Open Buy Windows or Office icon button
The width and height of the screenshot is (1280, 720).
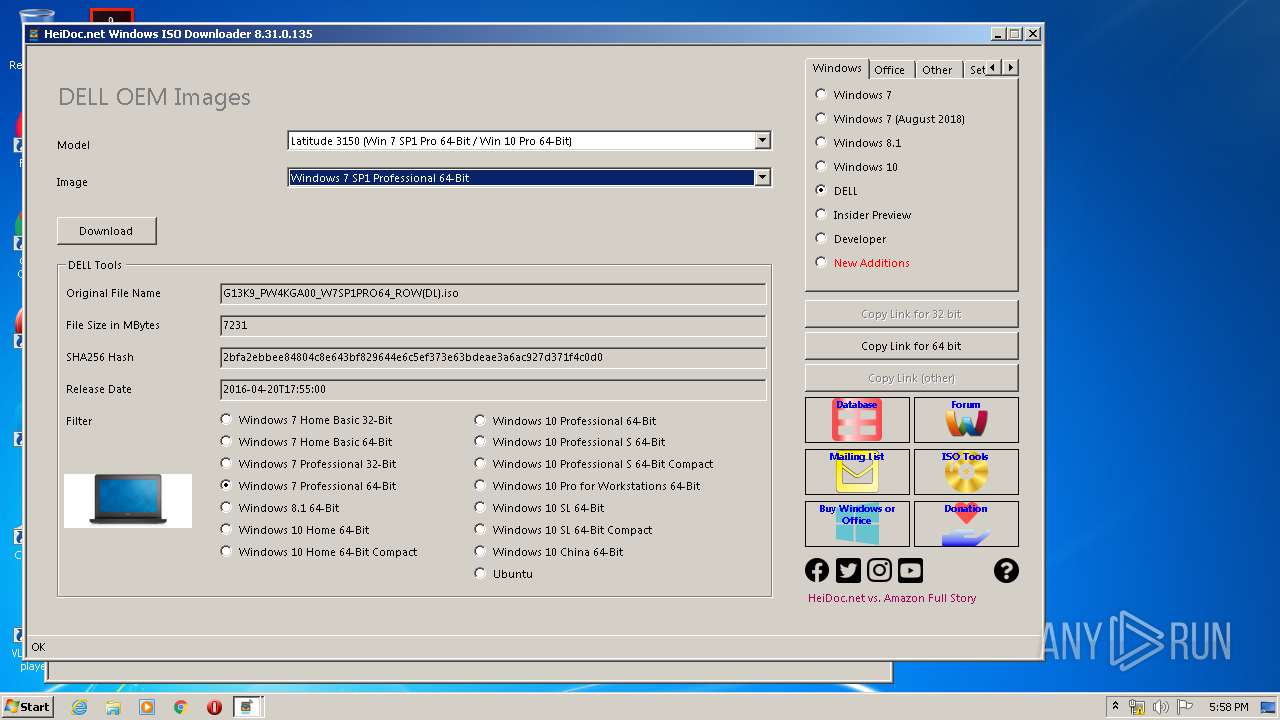857,524
